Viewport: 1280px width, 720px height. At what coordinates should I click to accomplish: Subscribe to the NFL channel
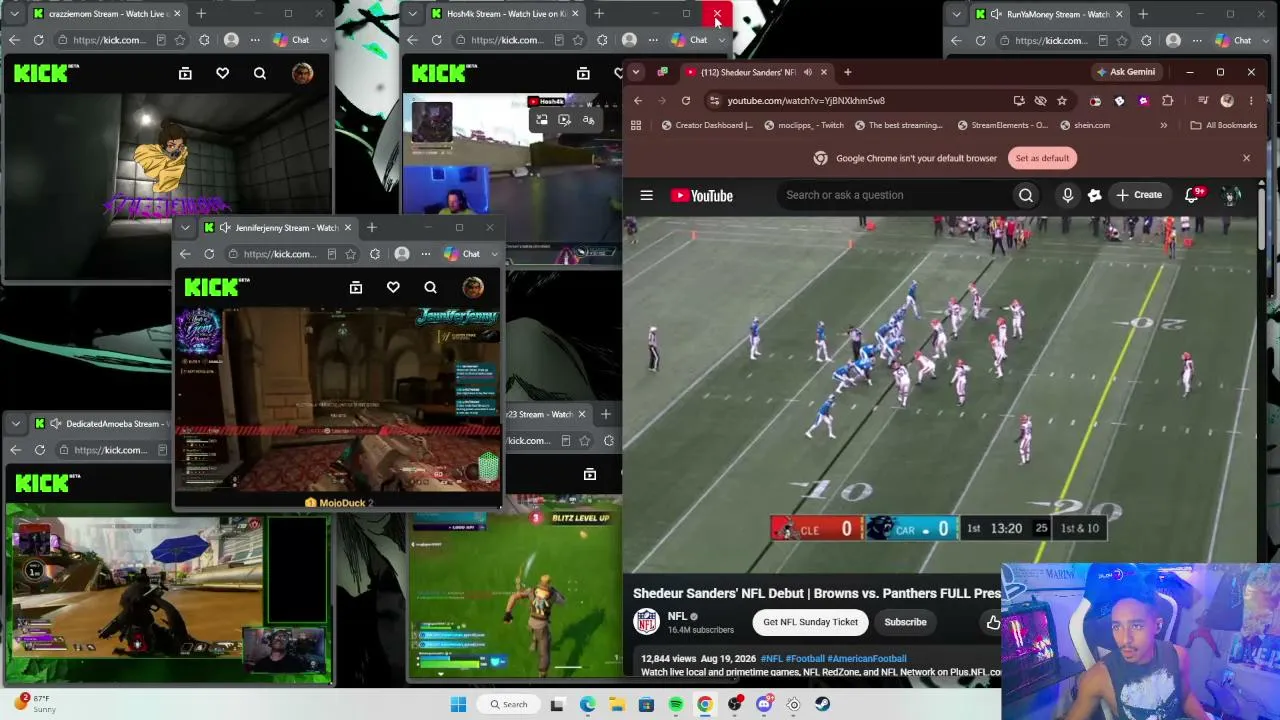(x=905, y=622)
